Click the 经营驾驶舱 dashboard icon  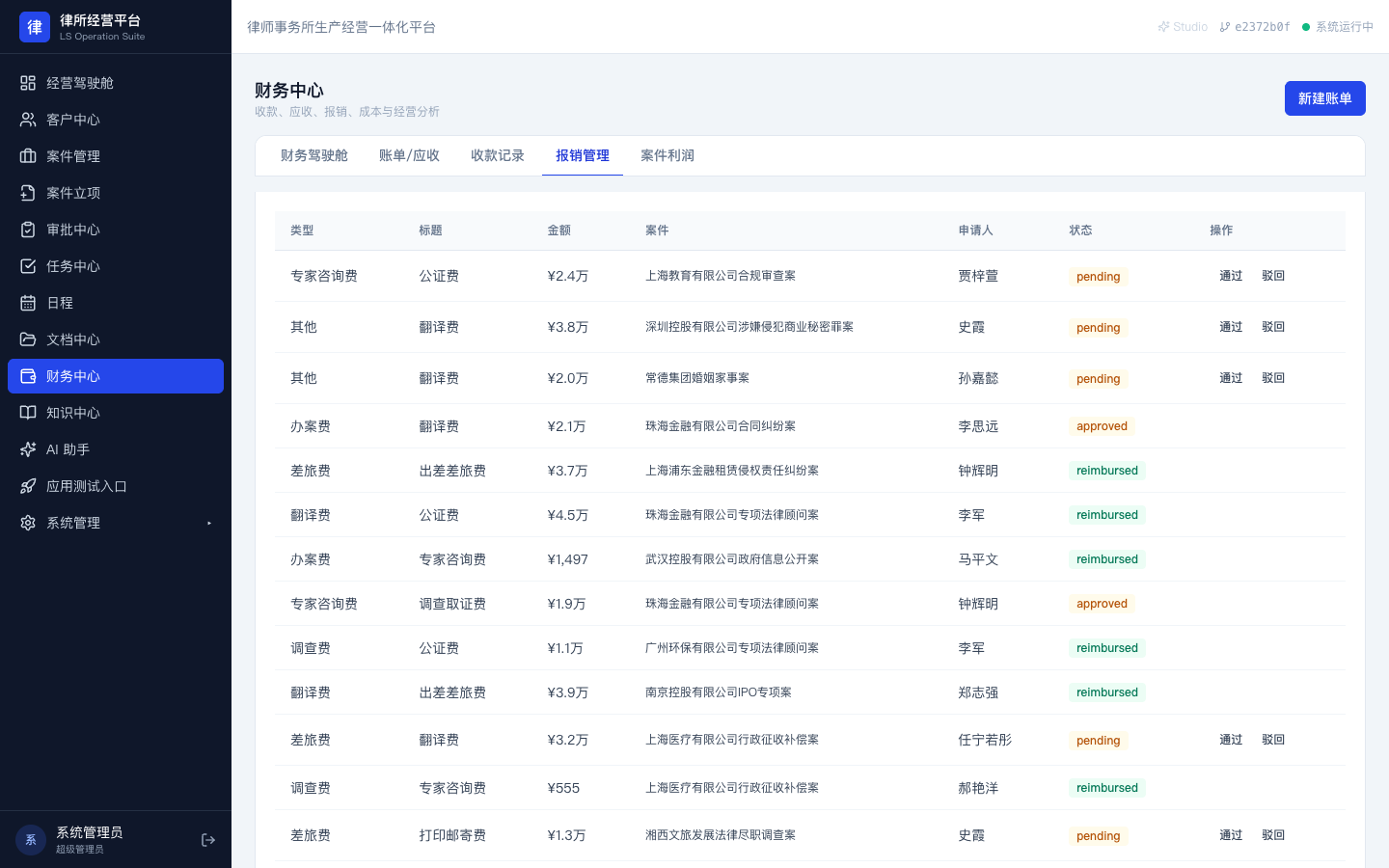tap(28, 83)
